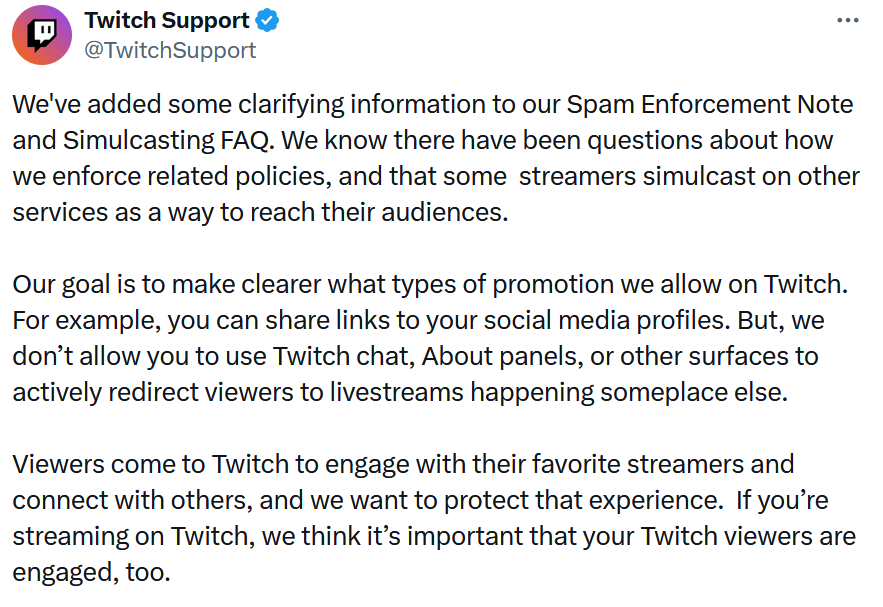Screen dimensions: 883x607
Task: Click the words "If you're" in the post
Action: point(782,501)
